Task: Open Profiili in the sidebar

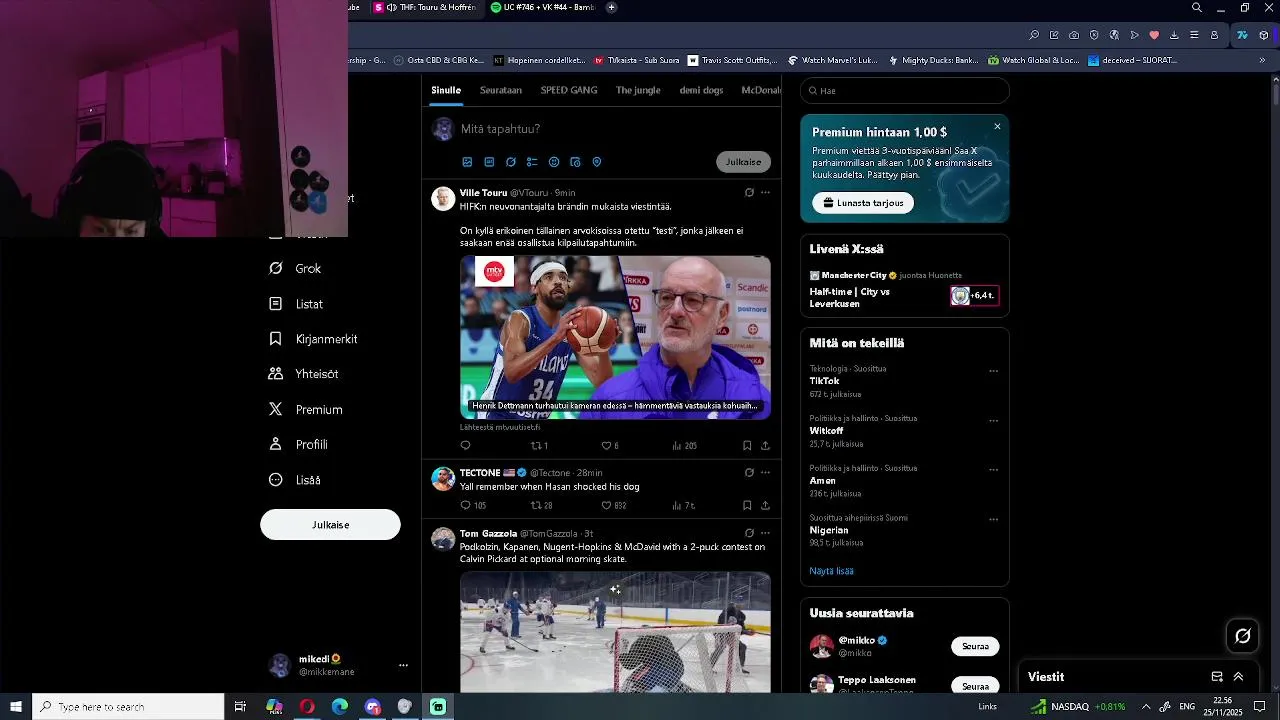Action: tap(298, 445)
